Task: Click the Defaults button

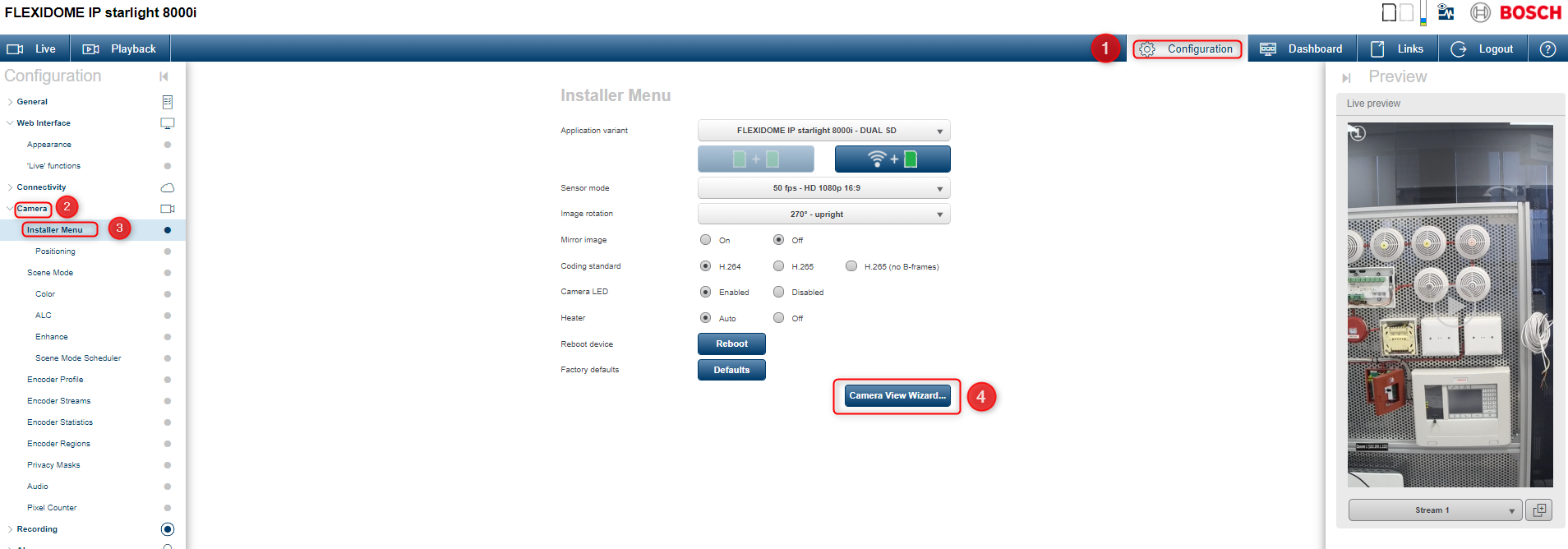Action: tap(731, 370)
